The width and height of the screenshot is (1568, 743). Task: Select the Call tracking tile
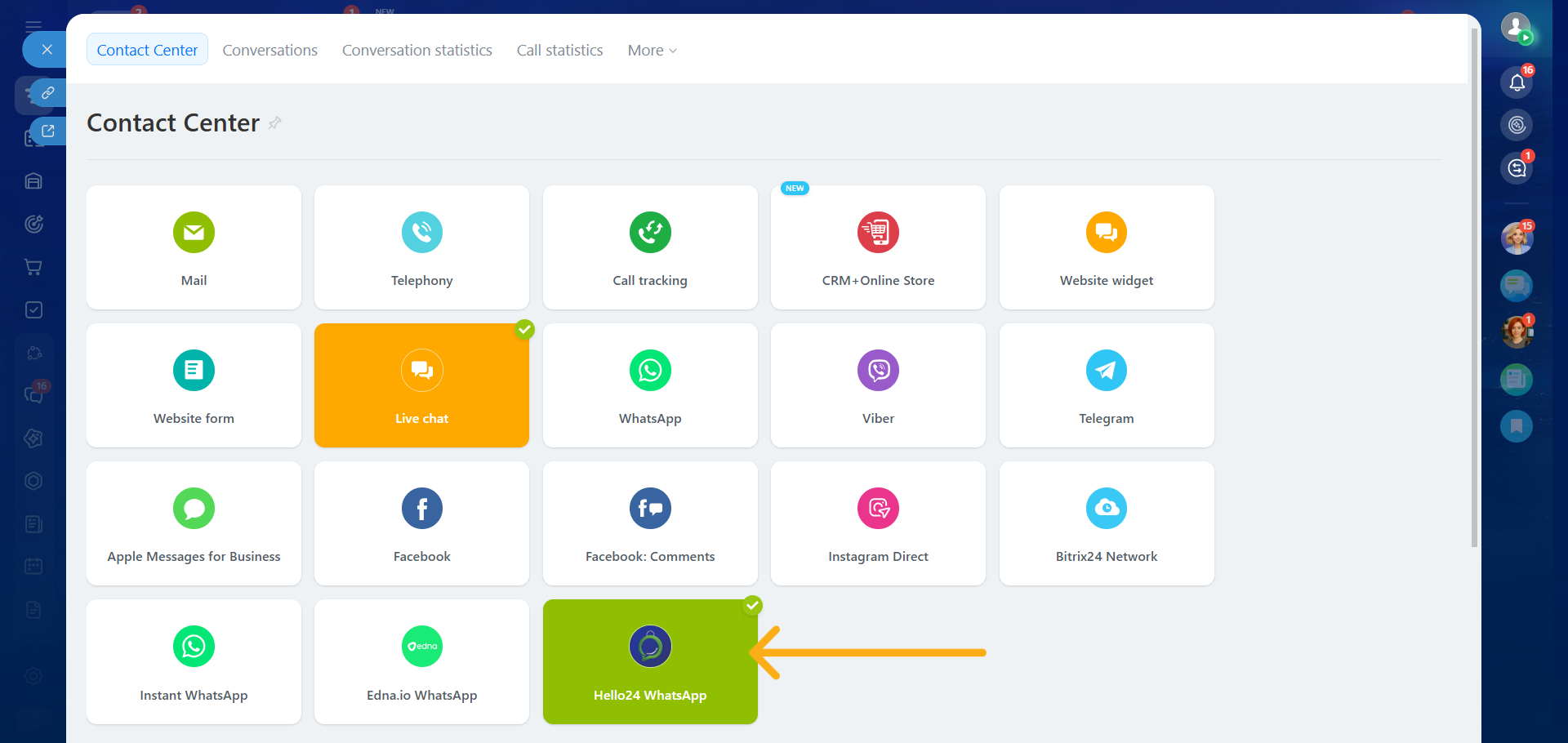click(x=650, y=247)
